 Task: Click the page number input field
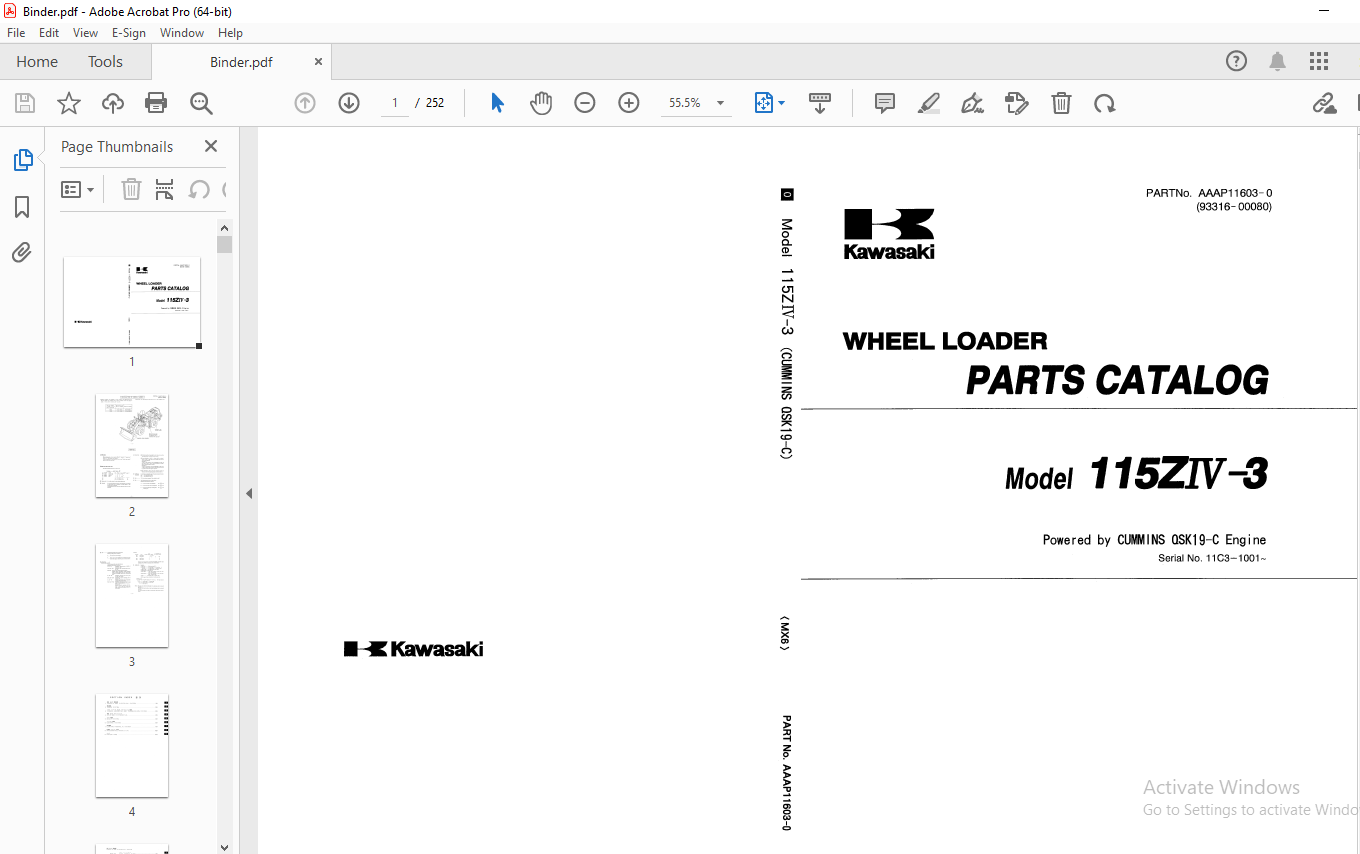tap(395, 103)
